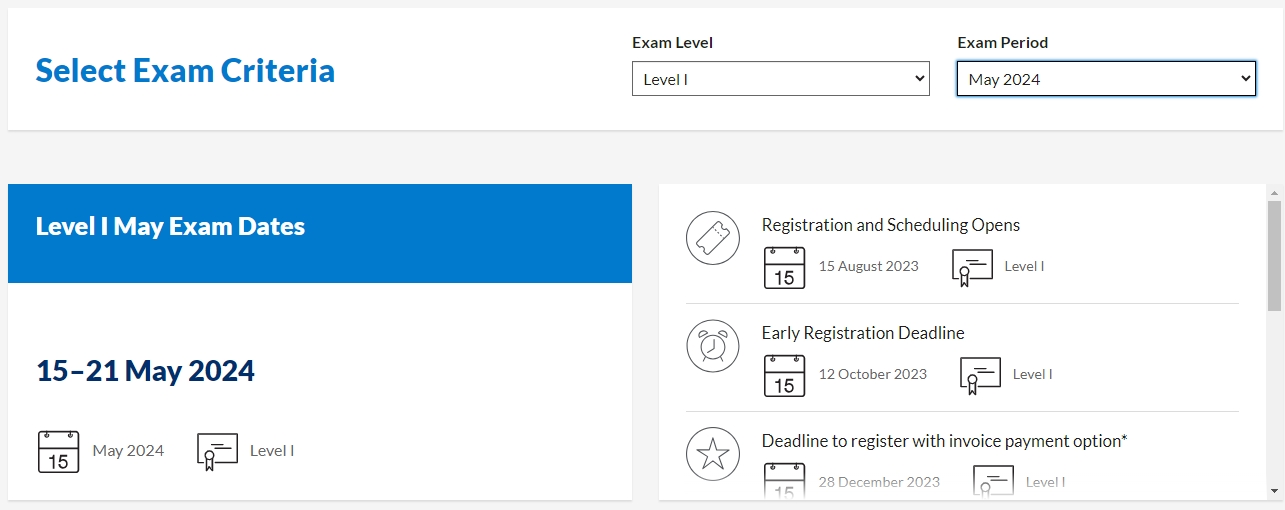Image resolution: width=1285 pixels, height=510 pixels.
Task: Open the Exam Period dropdown
Action: [x=1105, y=79]
